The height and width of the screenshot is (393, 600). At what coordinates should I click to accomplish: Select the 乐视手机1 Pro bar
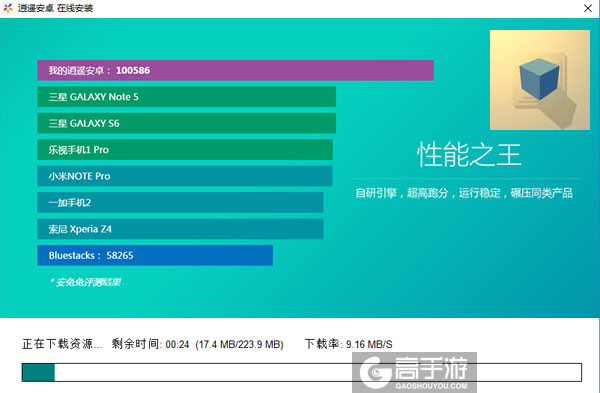[x=185, y=150]
